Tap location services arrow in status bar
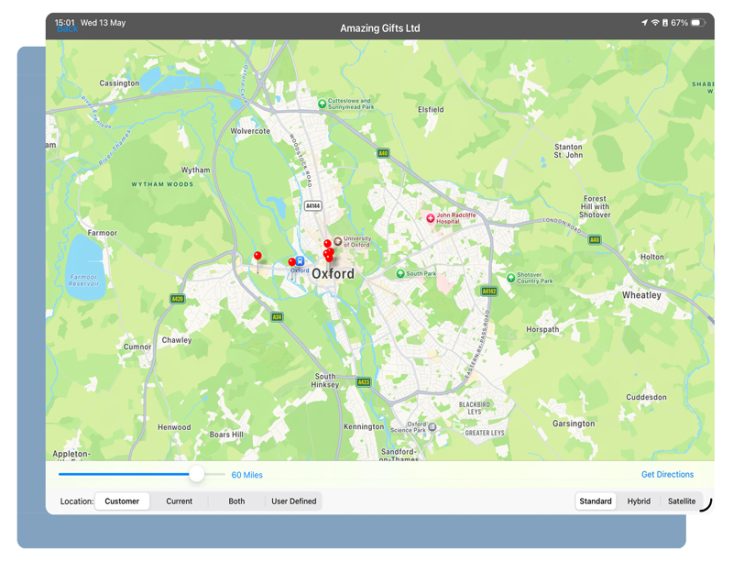The width and height of the screenshot is (733, 562). point(644,22)
